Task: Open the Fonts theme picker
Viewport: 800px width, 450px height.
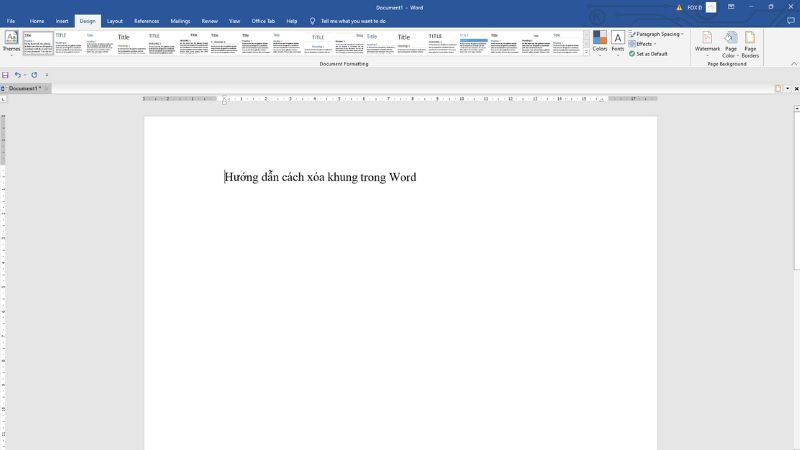Action: pyautogui.click(x=618, y=42)
